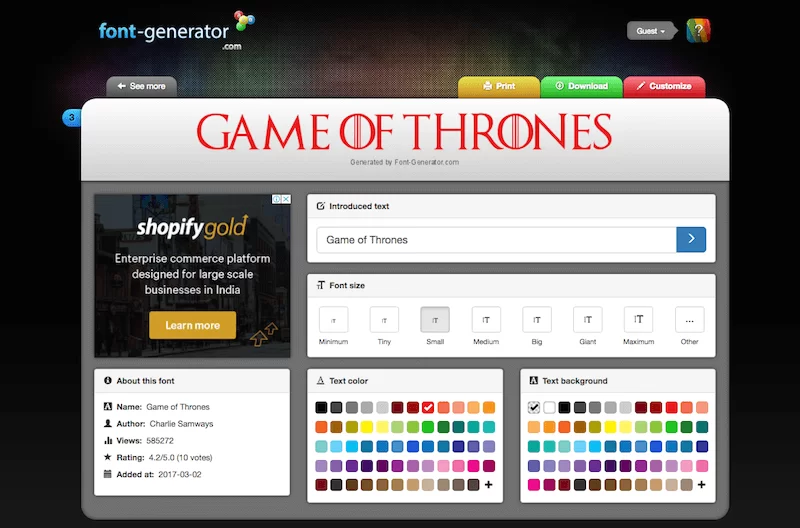Pick the olive Text background swatch

tap(595, 426)
